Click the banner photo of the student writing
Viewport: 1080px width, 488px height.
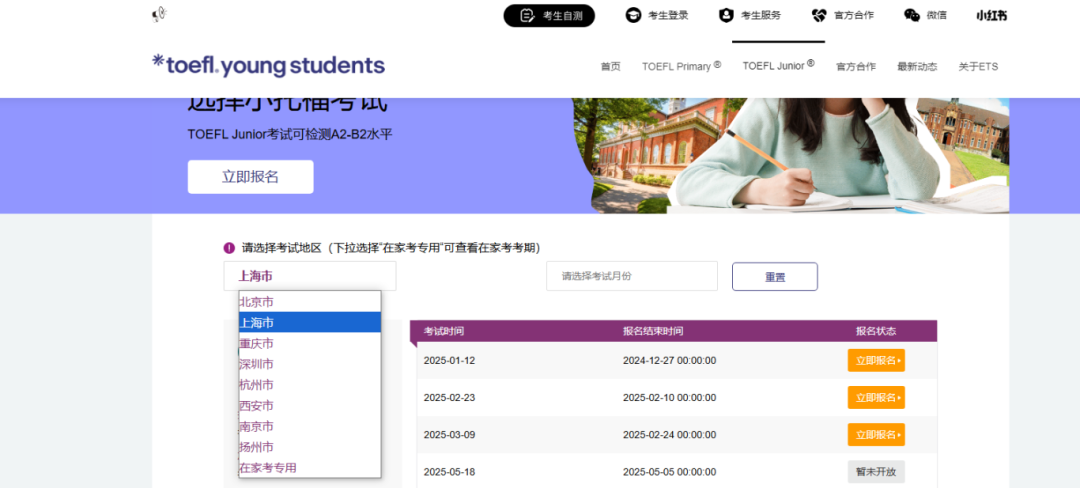click(x=792, y=156)
